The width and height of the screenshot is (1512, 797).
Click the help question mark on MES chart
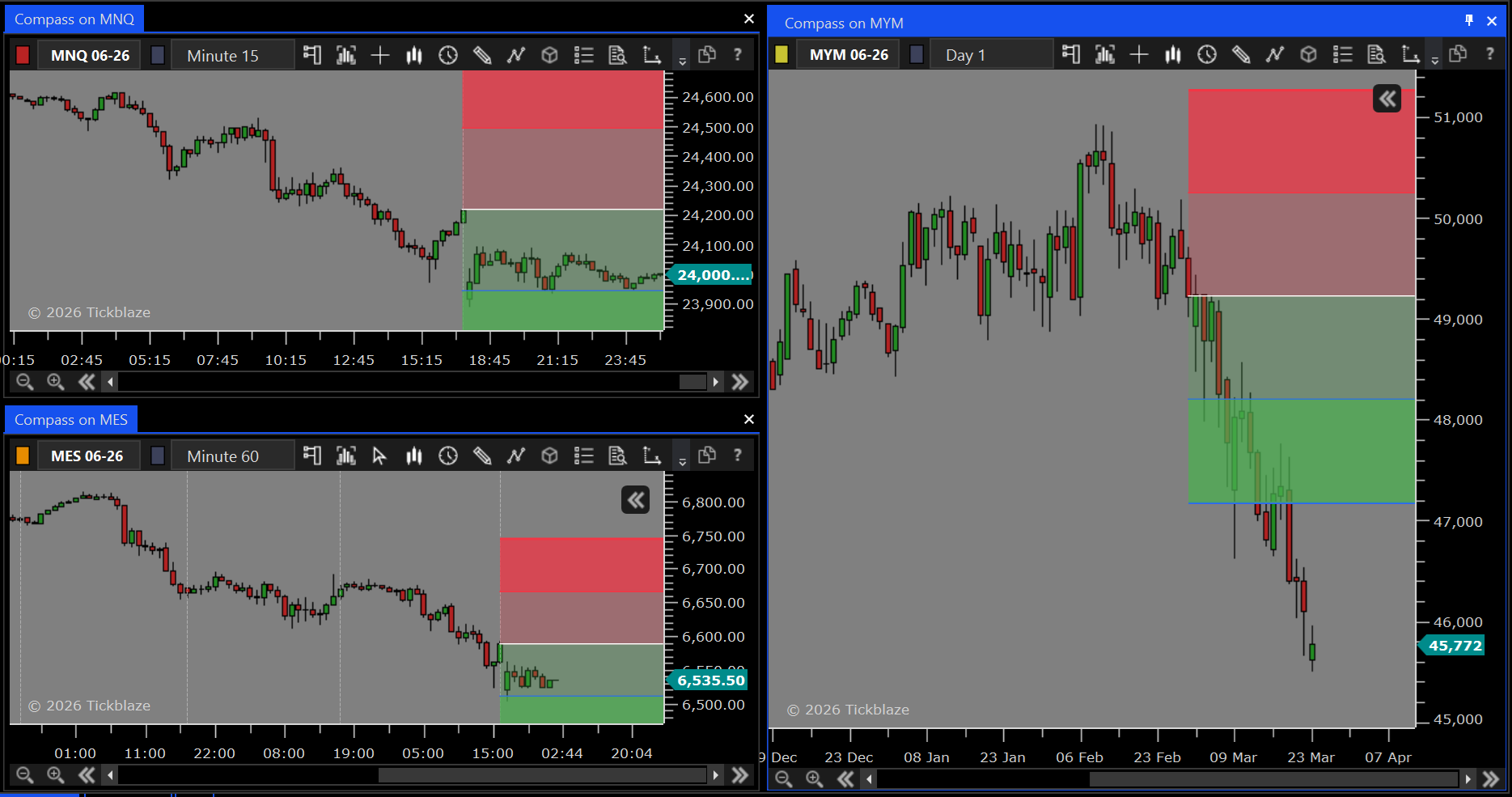pyautogui.click(x=737, y=456)
